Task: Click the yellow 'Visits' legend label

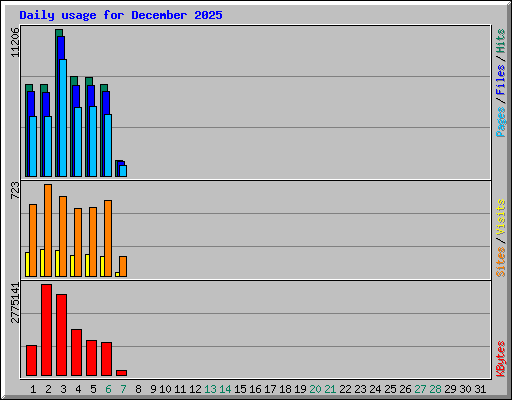Action: (x=500, y=217)
